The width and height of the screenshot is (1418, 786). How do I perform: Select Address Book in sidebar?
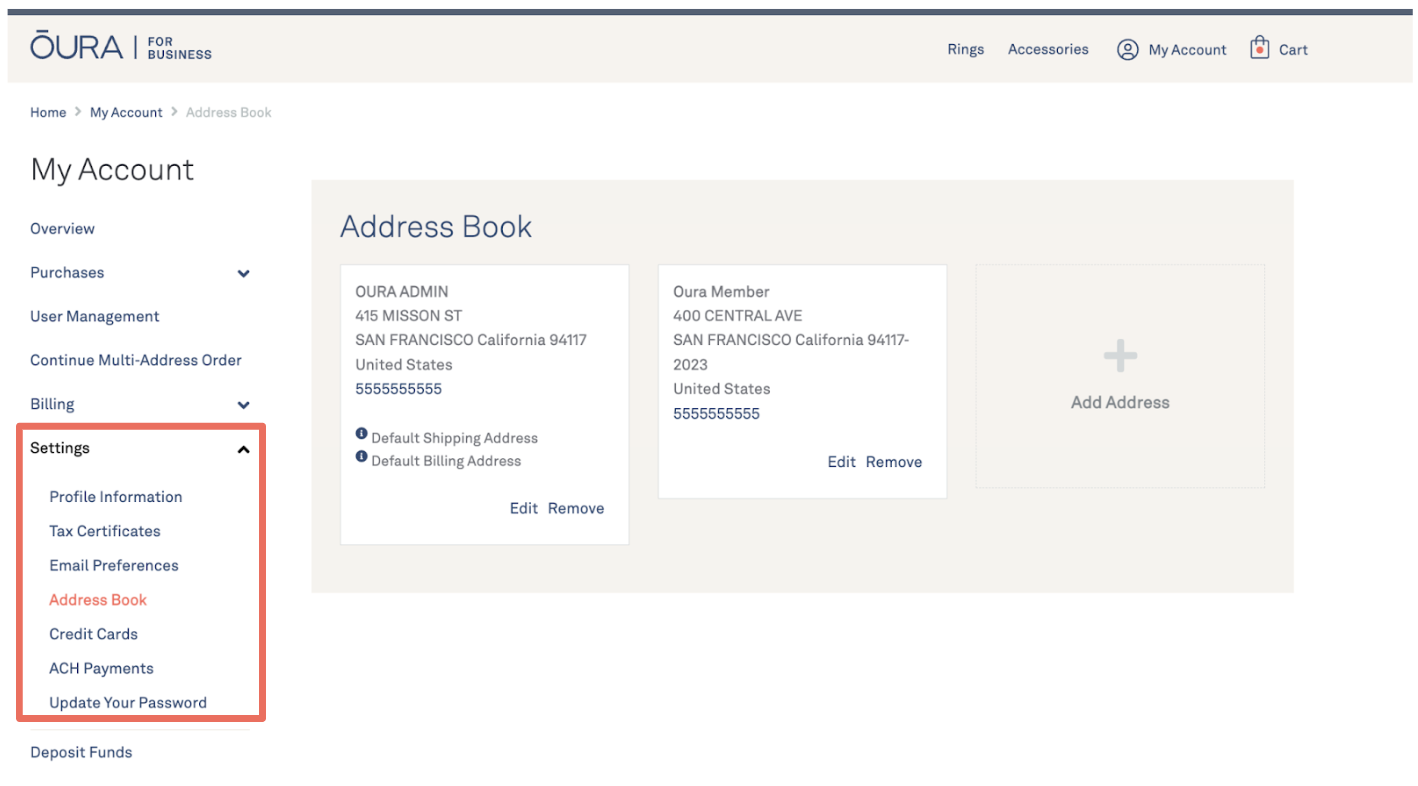[98, 600]
